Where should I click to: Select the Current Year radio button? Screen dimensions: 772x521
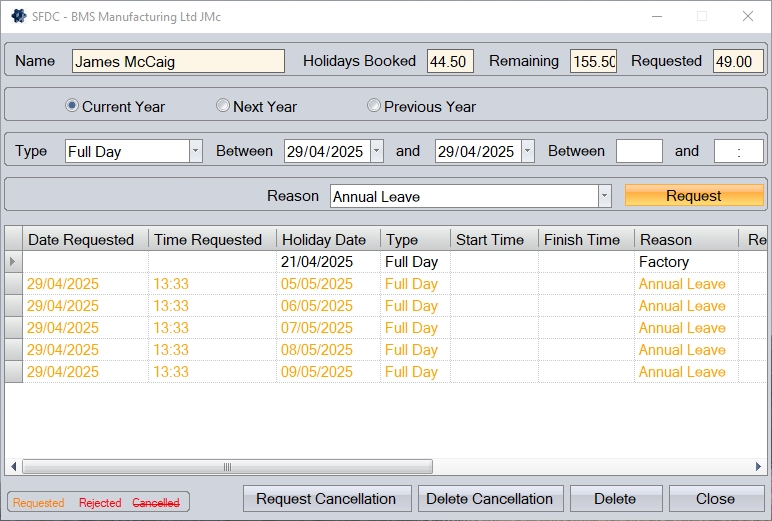click(72, 106)
